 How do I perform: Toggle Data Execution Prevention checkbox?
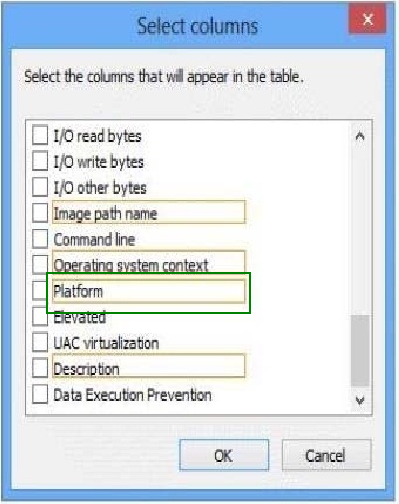click(40, 394)
